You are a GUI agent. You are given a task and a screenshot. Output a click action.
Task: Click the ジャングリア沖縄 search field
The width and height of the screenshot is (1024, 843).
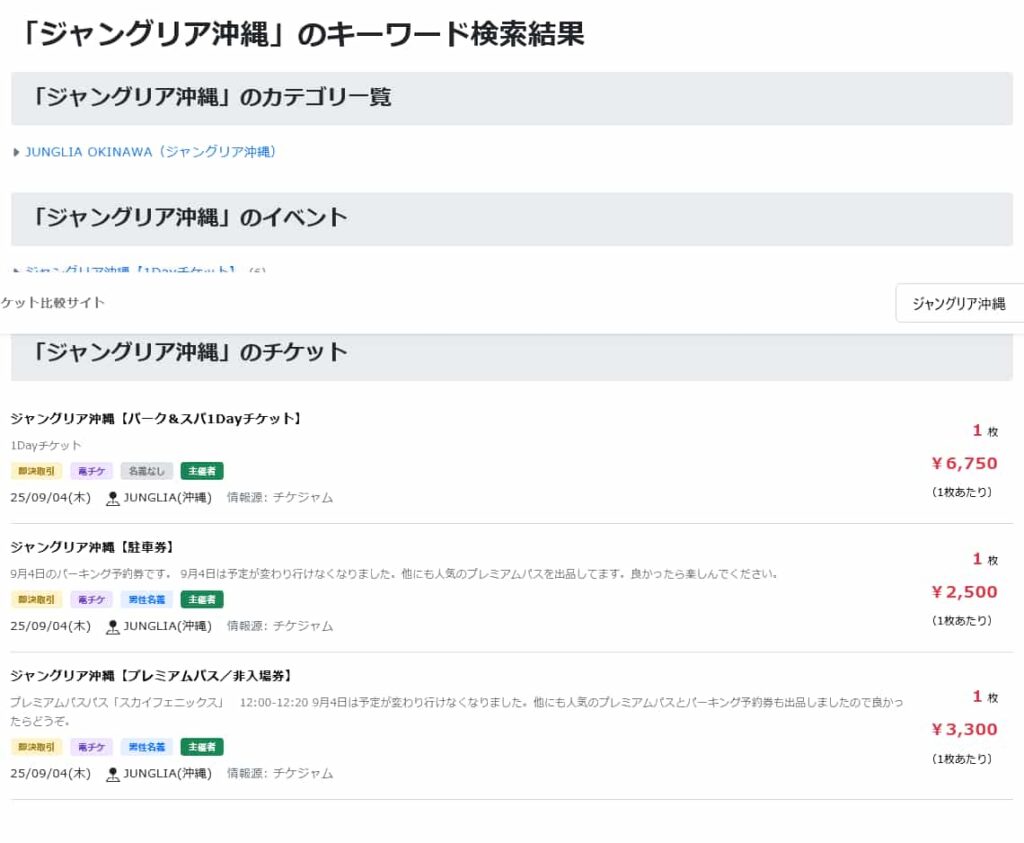959,303
